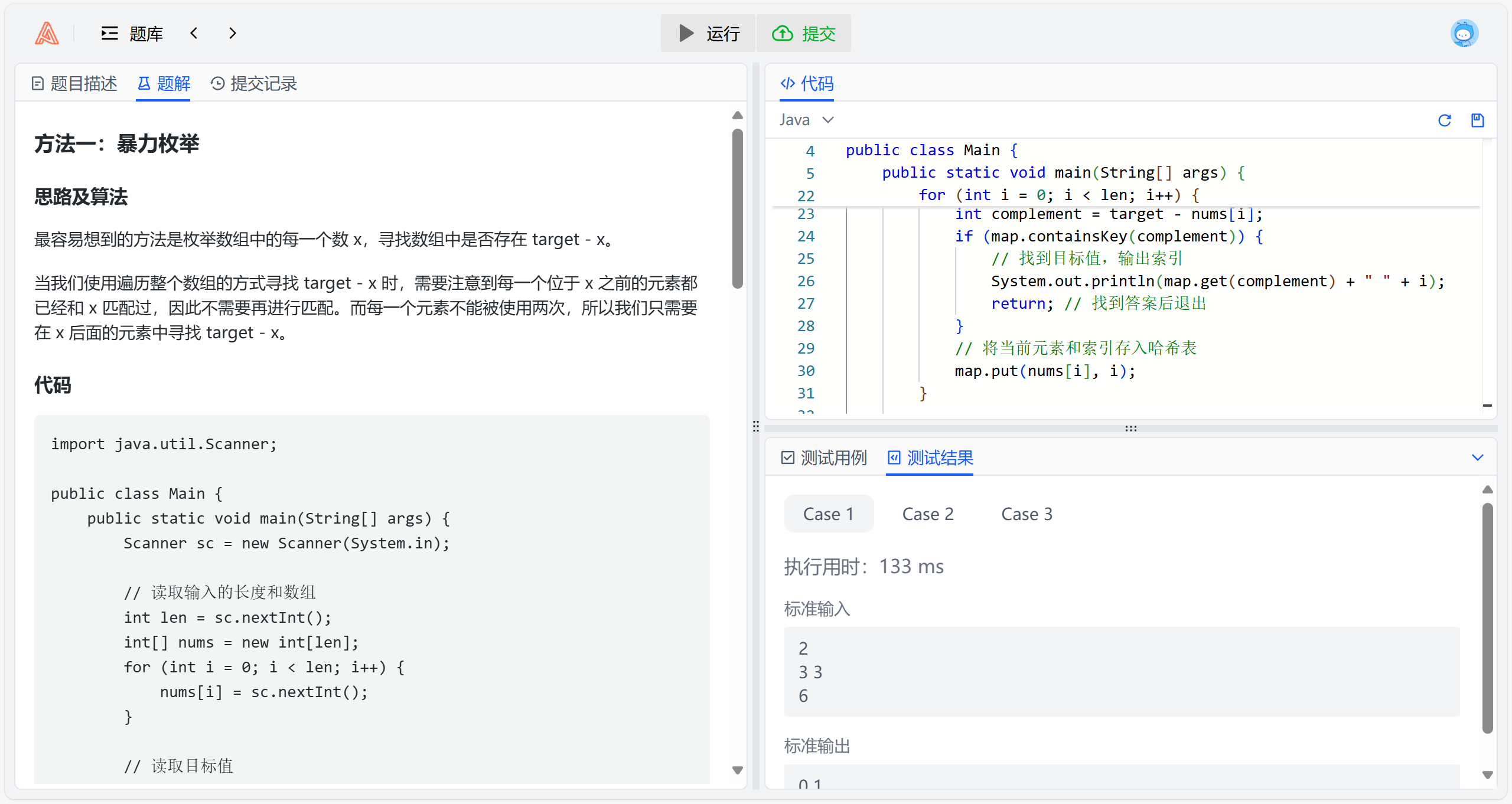Click the user avatar icon

(x=1464, y=34)
